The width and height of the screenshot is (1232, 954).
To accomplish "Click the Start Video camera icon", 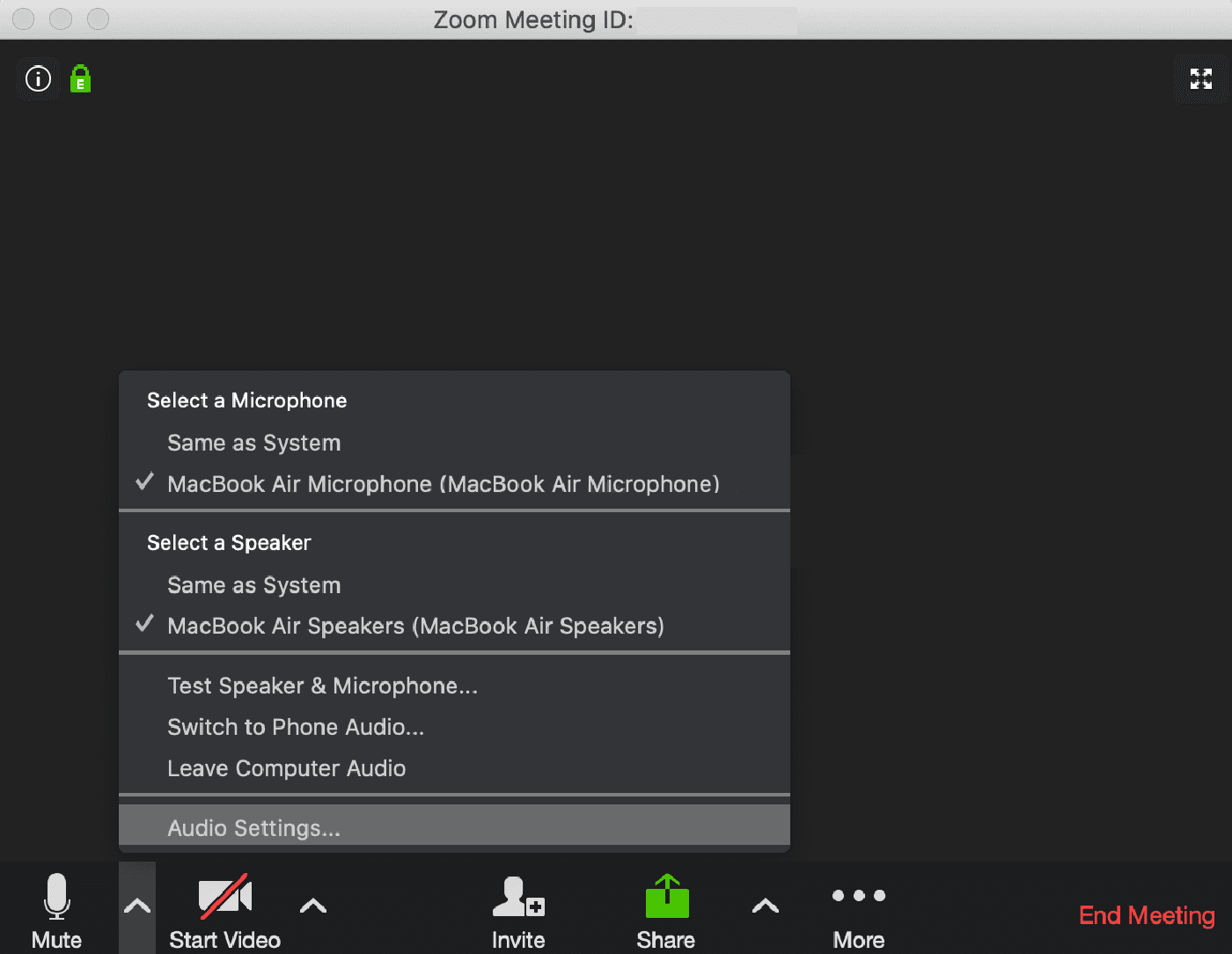I will pyautogui.click(x=224, y=898).
